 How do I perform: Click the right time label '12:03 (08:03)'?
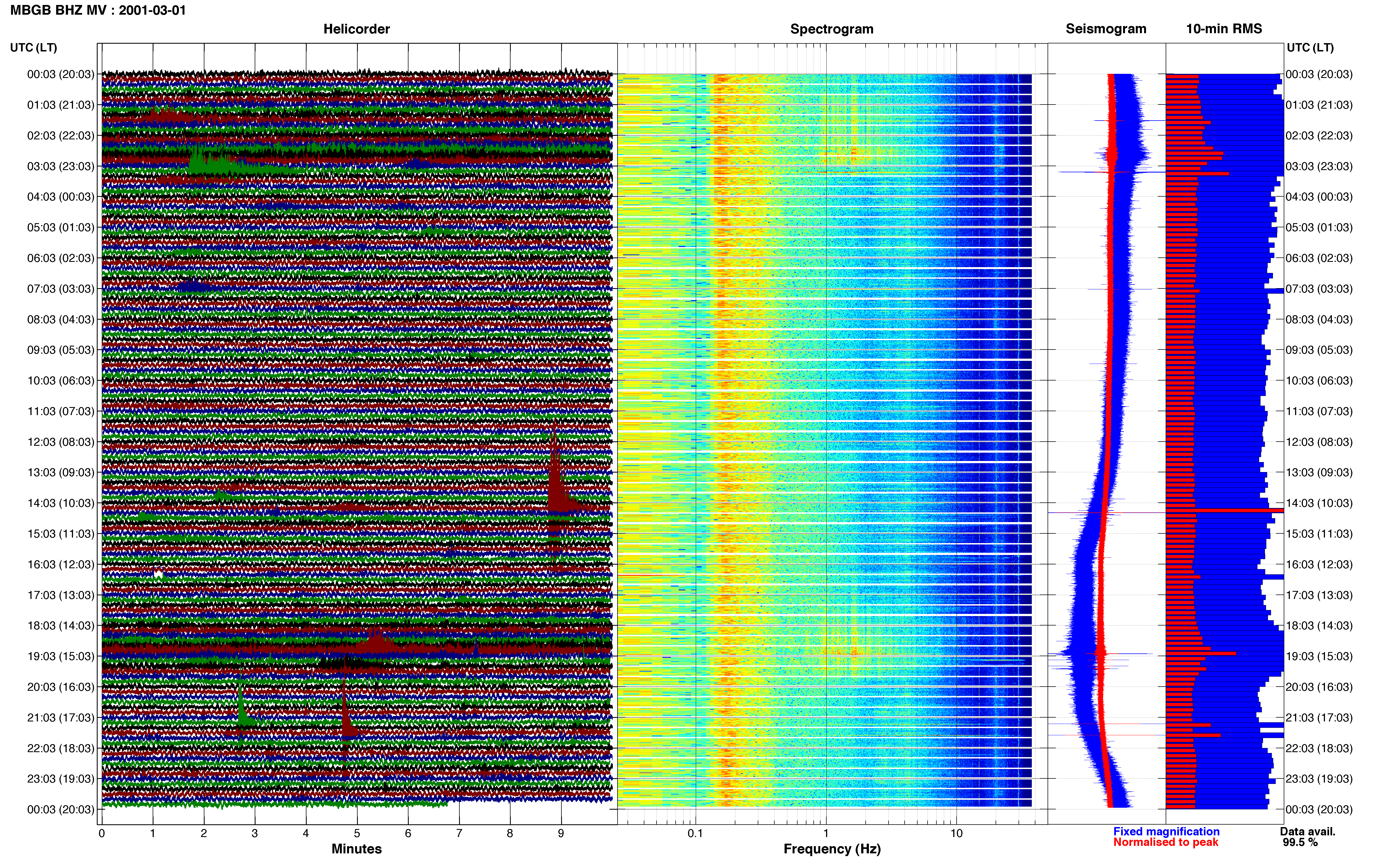point(1319,442)
